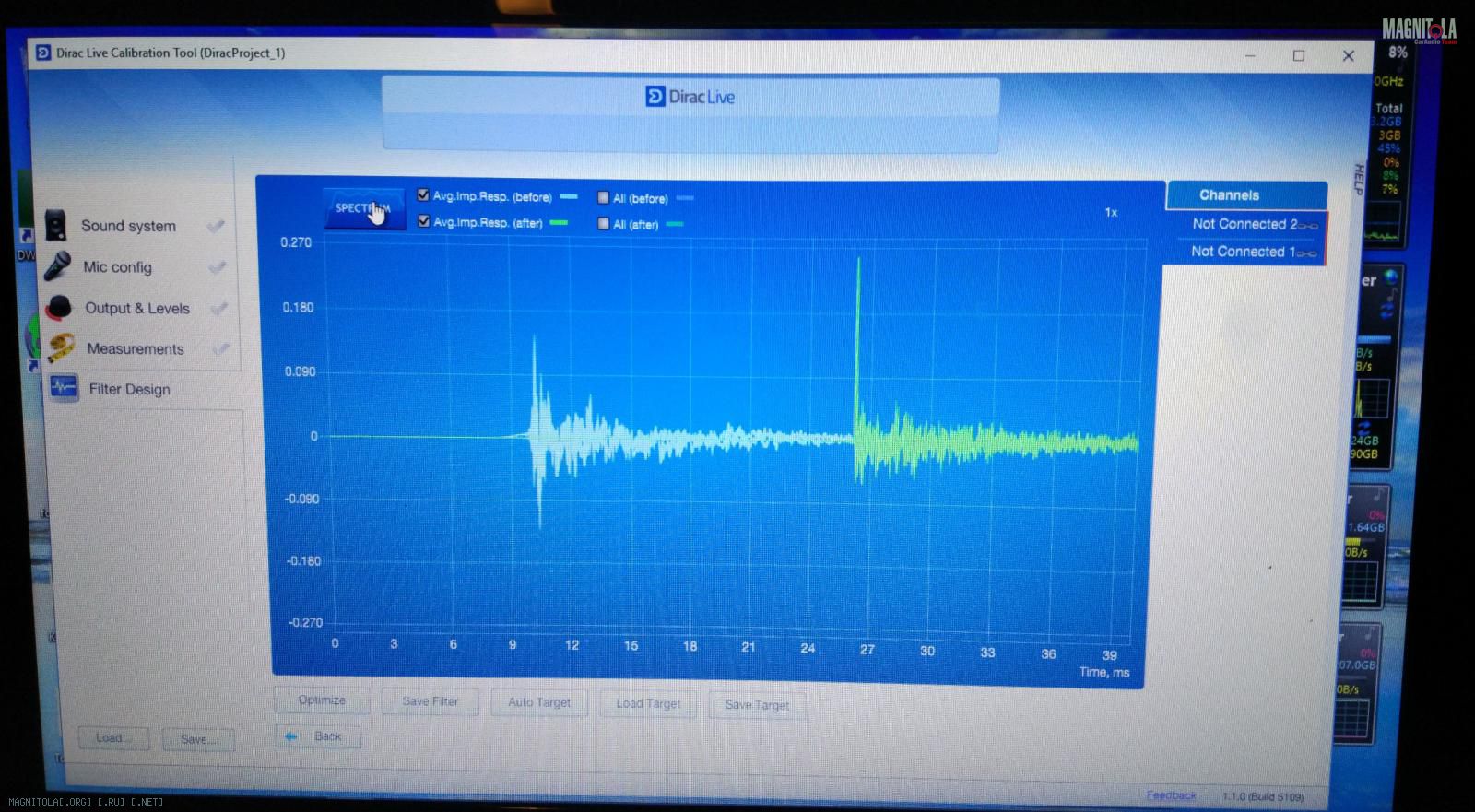Click the 1x zoom indicator
The image size is (1475, 812).
1111,212
